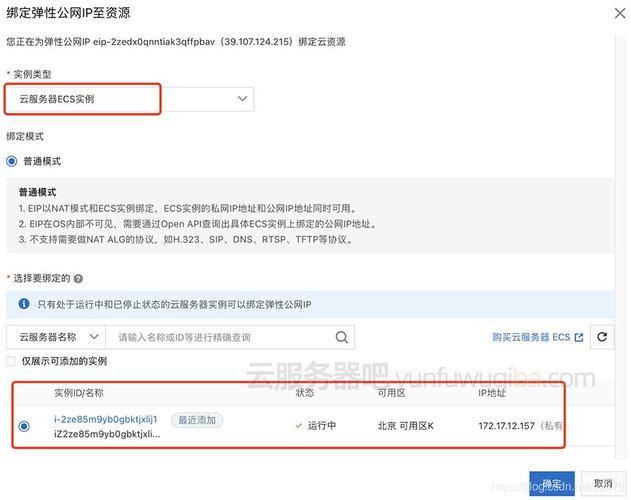Click the 运行中 status text
The height and width of the screenshot is (500, 631).
[322, 426]
